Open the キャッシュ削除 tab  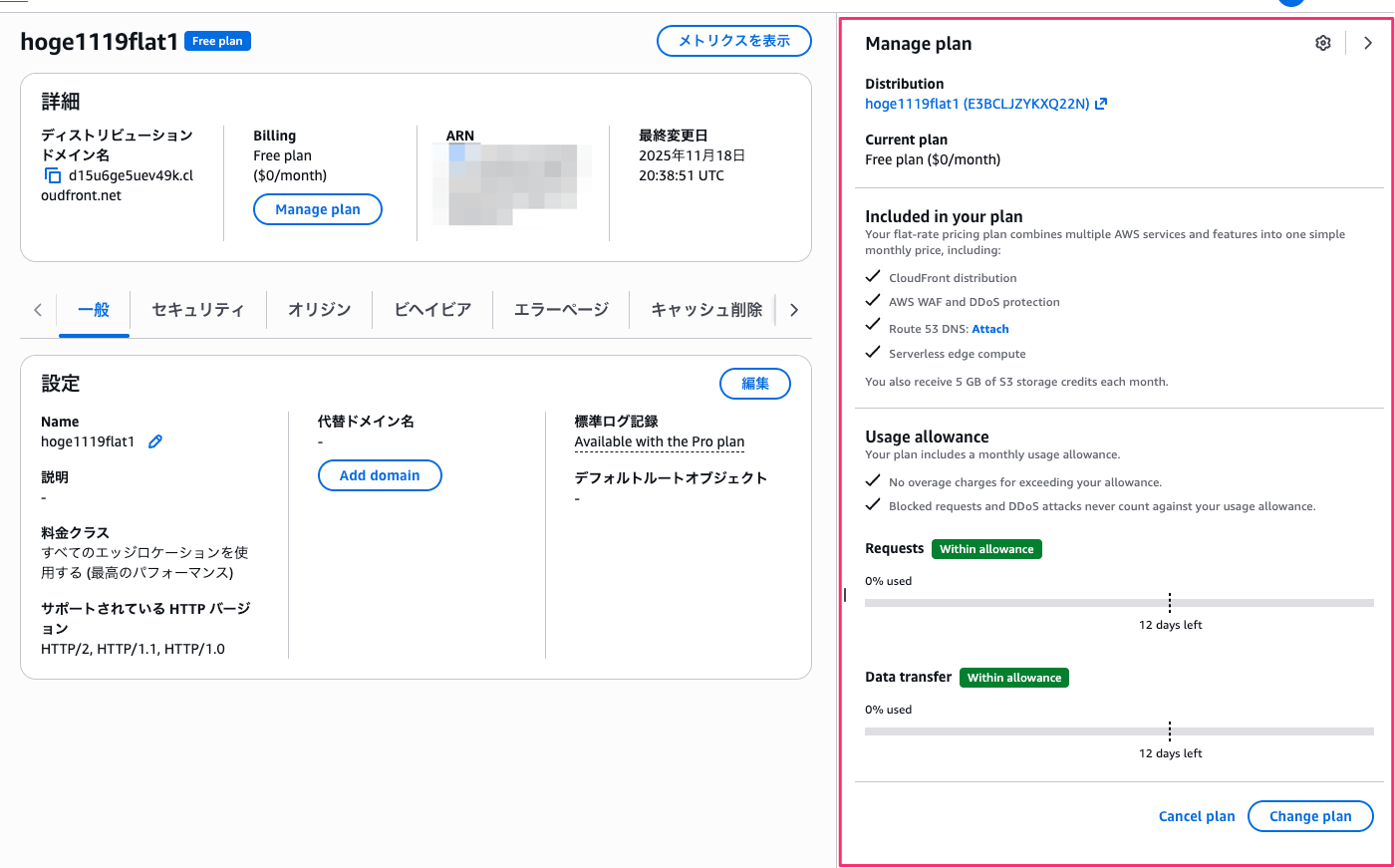[705, 310]
